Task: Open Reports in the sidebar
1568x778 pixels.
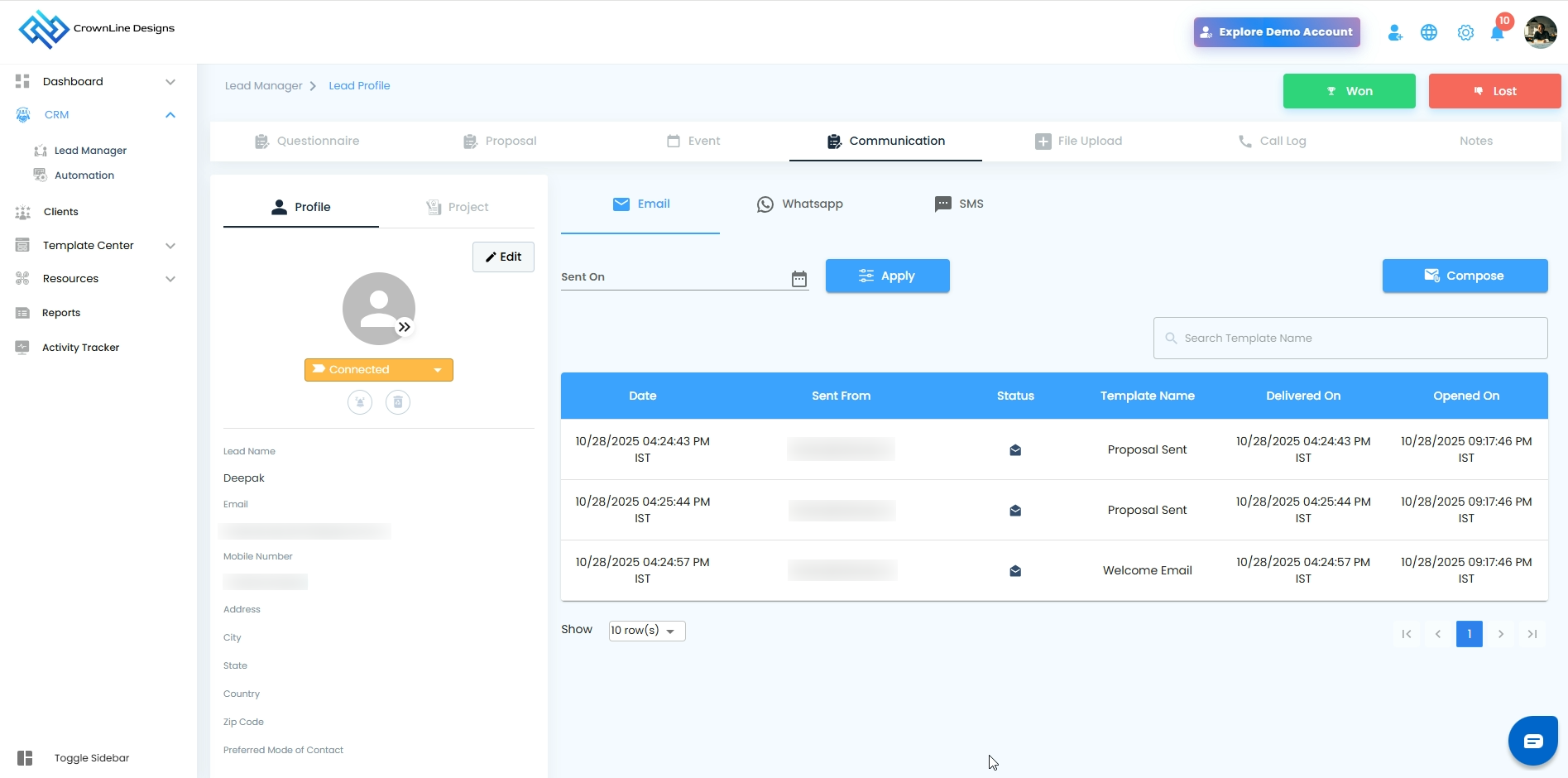Action: coord(61,313)
